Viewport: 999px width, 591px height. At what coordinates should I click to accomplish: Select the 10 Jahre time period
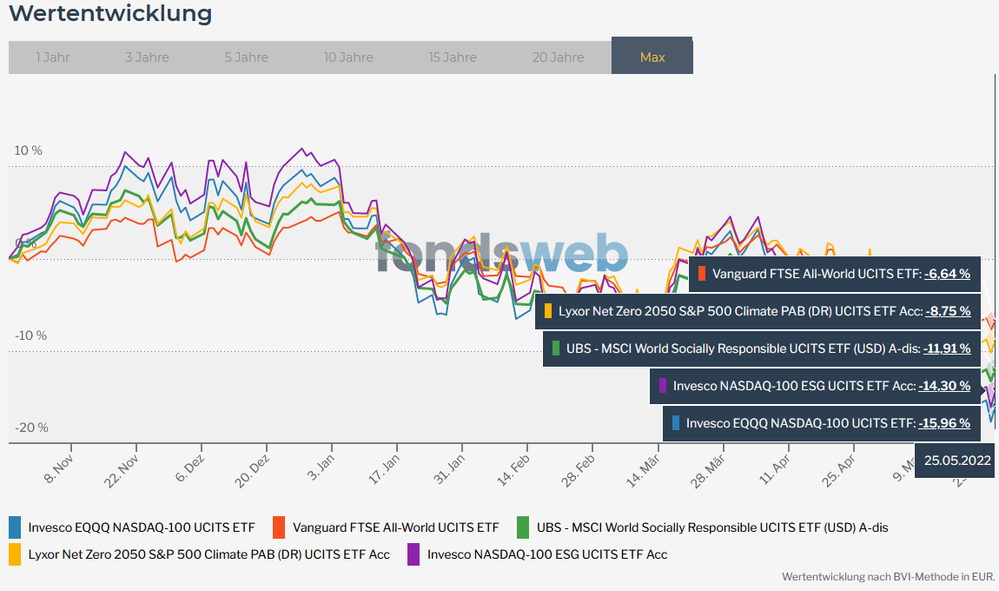(x=348, y=57)
